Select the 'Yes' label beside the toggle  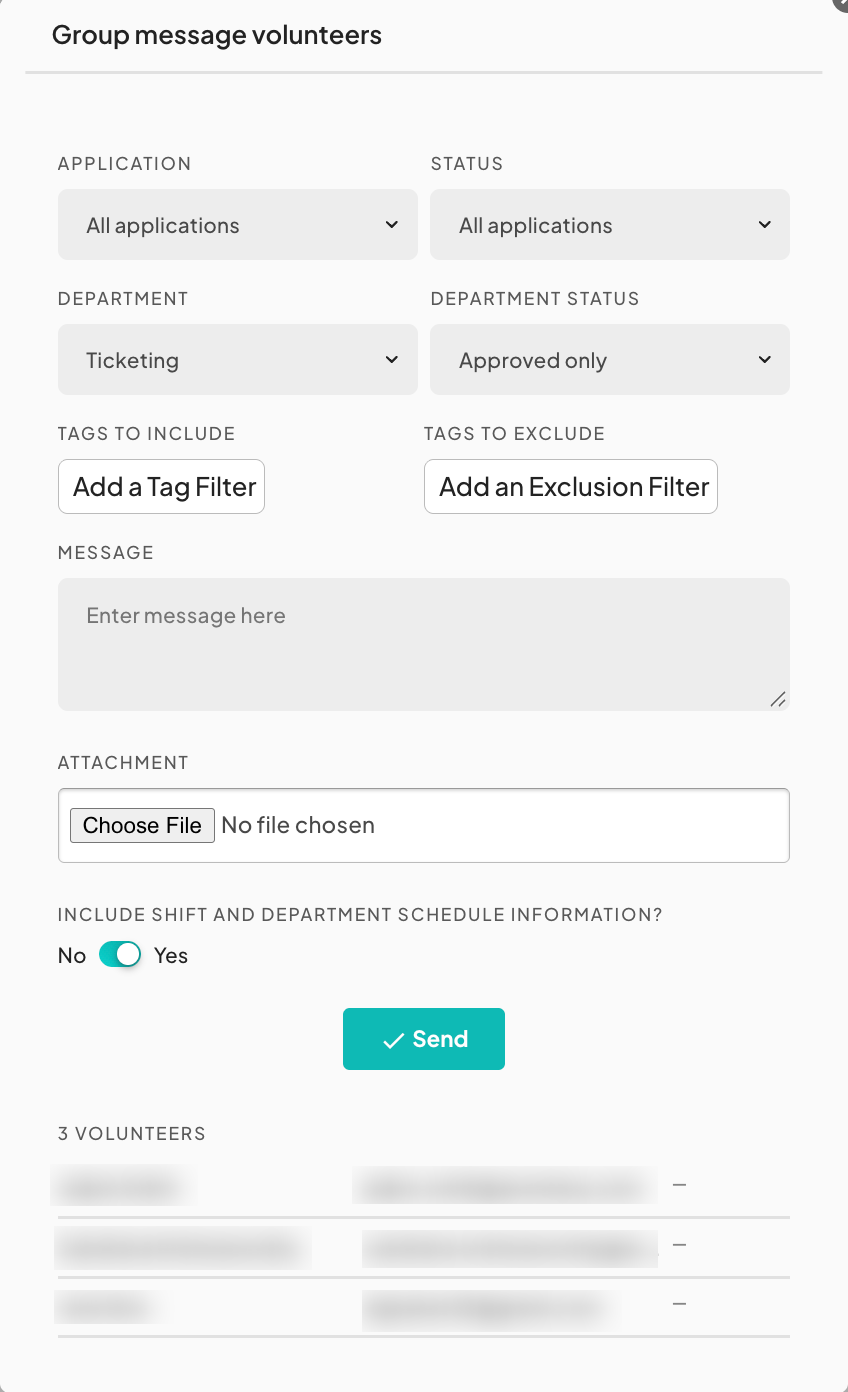pyautogui.click(x=171, y=956)
